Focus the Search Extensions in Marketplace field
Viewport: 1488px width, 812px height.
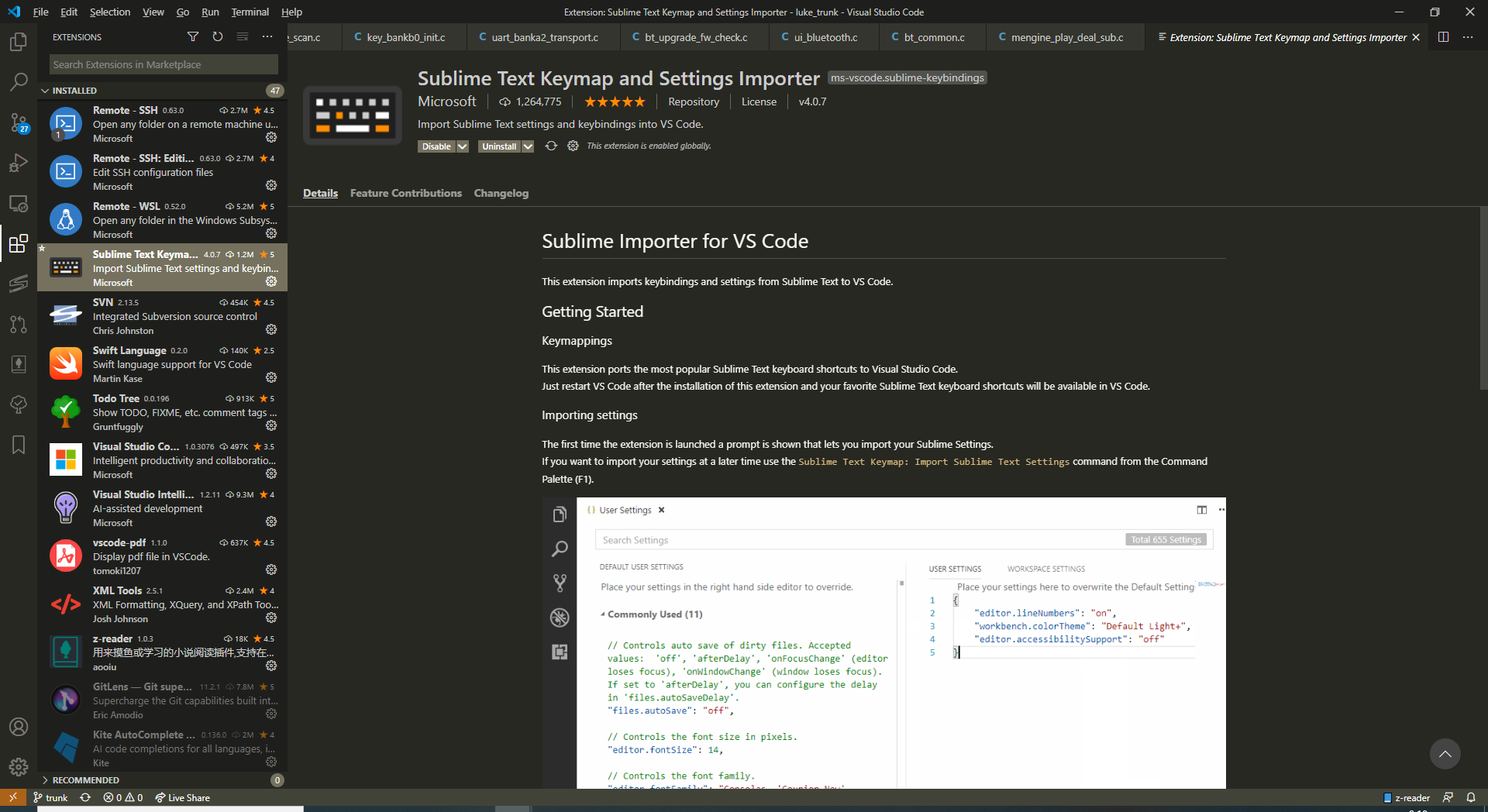pos(164,64)
